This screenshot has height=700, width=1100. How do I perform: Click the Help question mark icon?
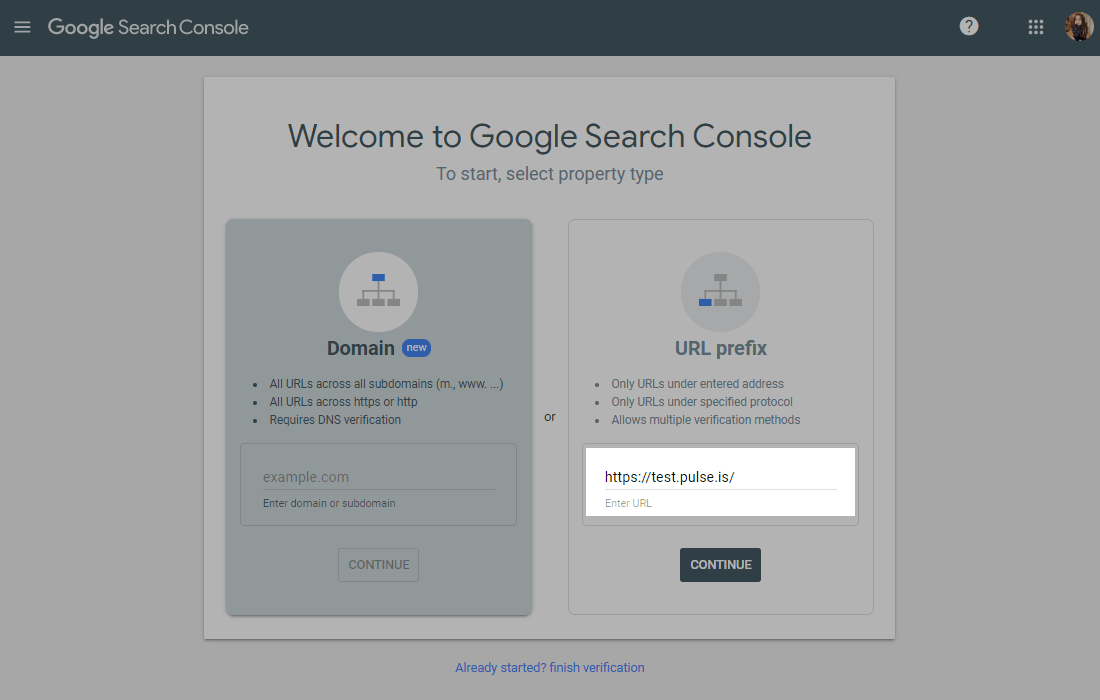pos(969,27)
